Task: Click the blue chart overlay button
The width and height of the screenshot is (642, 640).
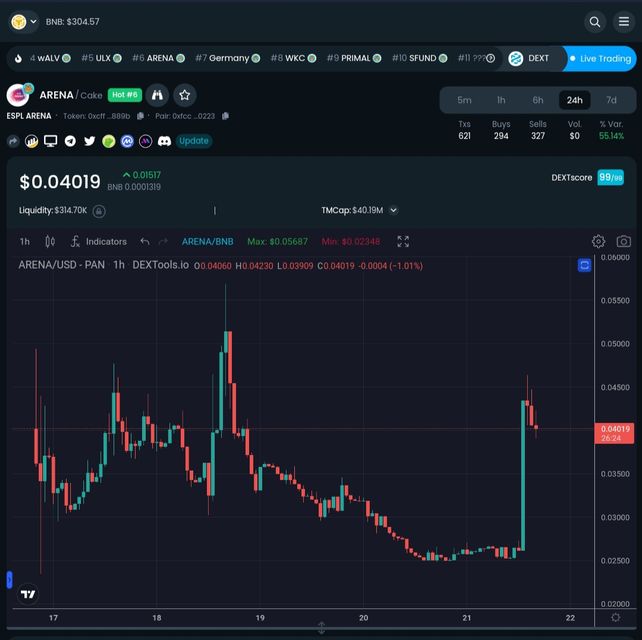Action: click(584, 265)
